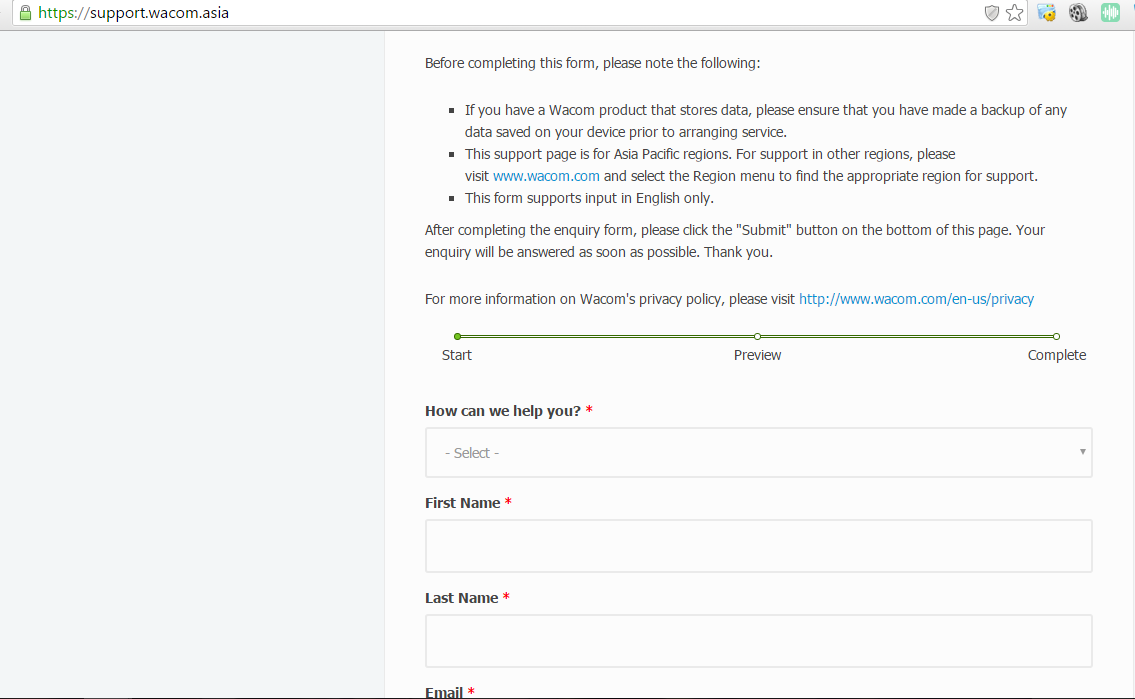
Task: Click the 'Start' progress label
Action: [457, 355]
